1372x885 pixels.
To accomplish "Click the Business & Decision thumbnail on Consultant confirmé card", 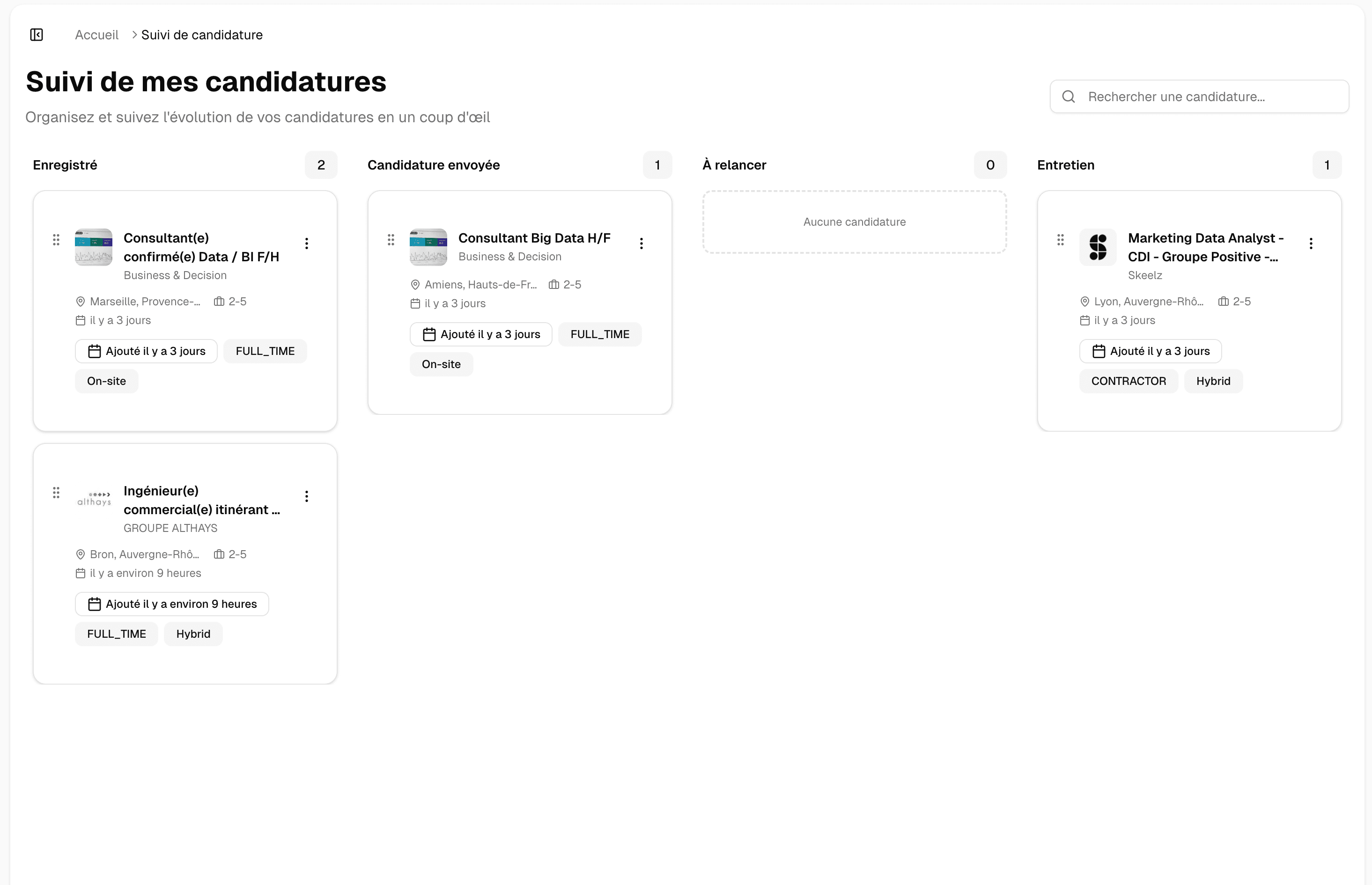I will pos(94,248).
